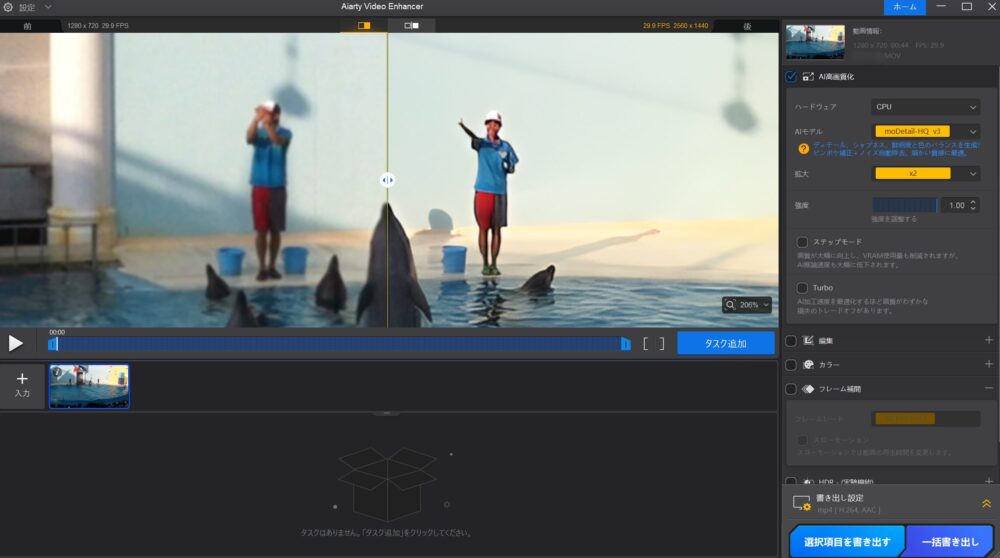Open the ハードウェア CPU dropdown

[x=925, y=107]
